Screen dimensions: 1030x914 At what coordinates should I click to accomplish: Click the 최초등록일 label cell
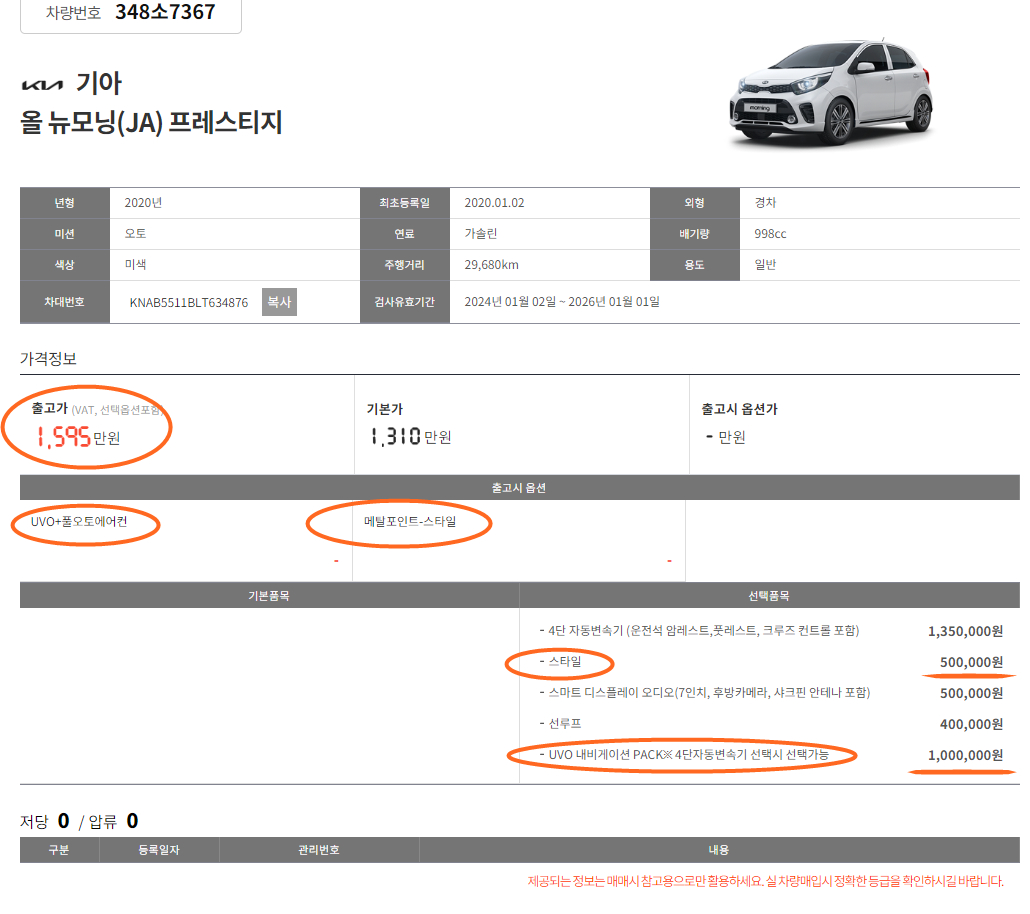click(x=405, y=203)
